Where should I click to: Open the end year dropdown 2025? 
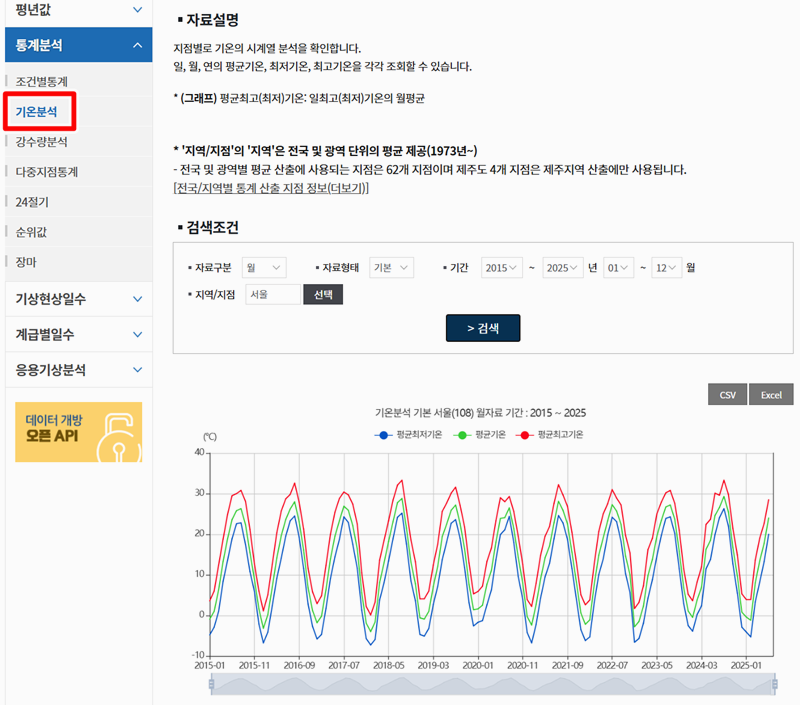(x=563, y=268)
